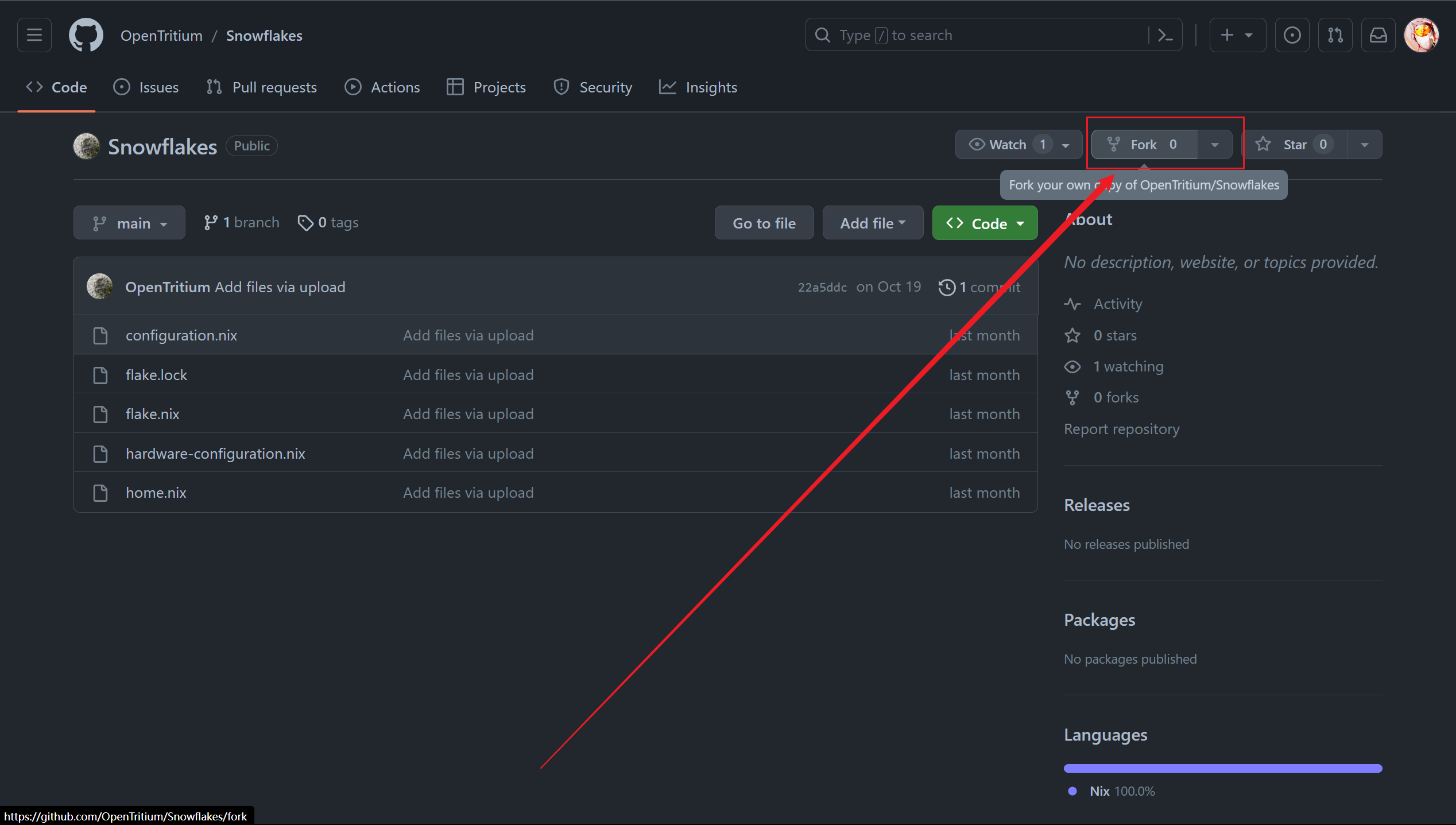1456x825 pixels.
Task: Open the user profile avatar menu
Action: [x=1422, y=35]
